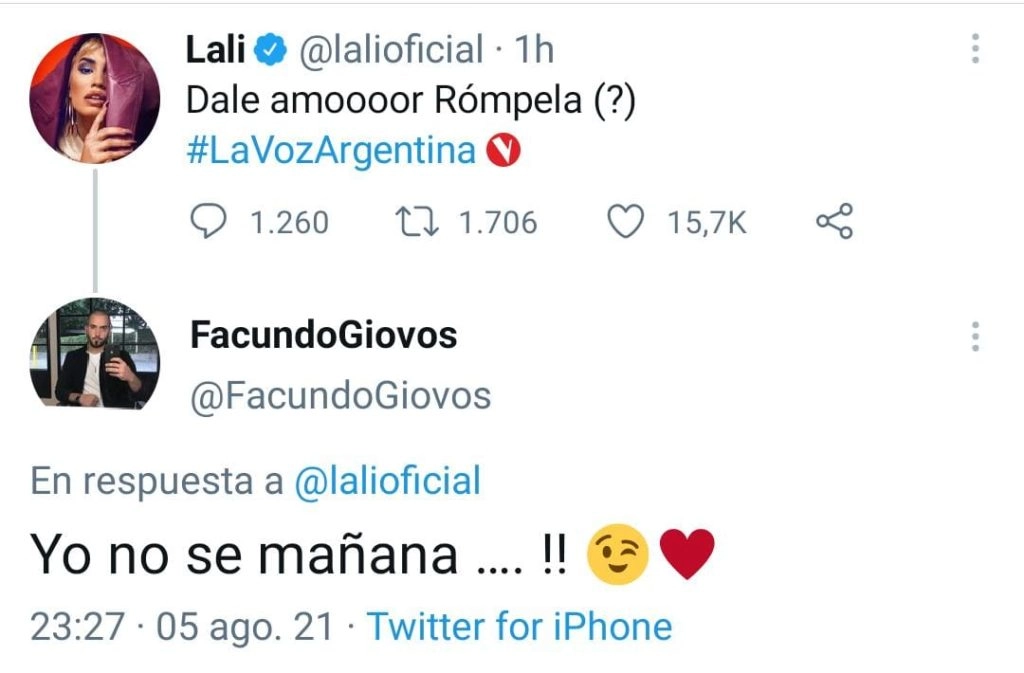Open the three-dot menu on FacundoGiovos's reply
This screenshot has height=673, width=1024.
click(x=975, y=337)
